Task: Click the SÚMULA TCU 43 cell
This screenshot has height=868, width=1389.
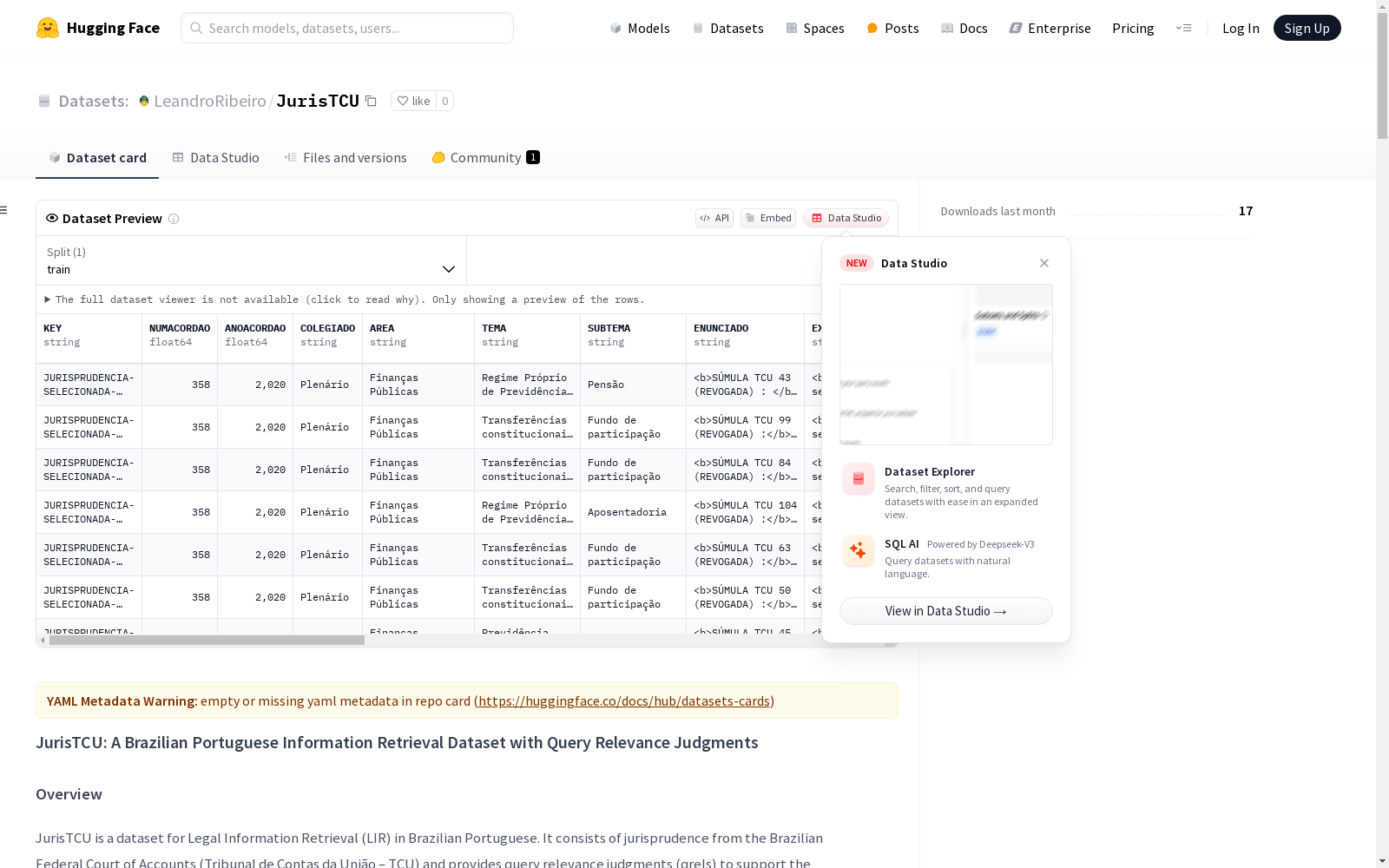Action: (746, 385)
